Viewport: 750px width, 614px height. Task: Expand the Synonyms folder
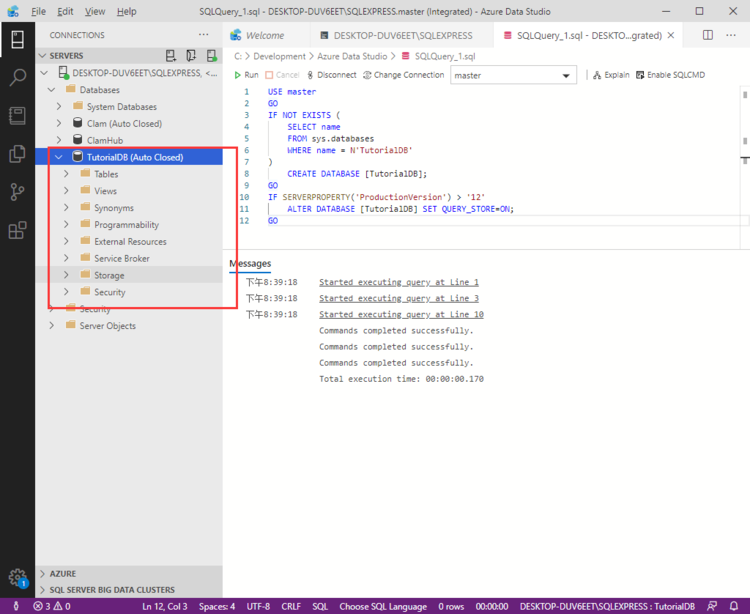pos(66,208)
